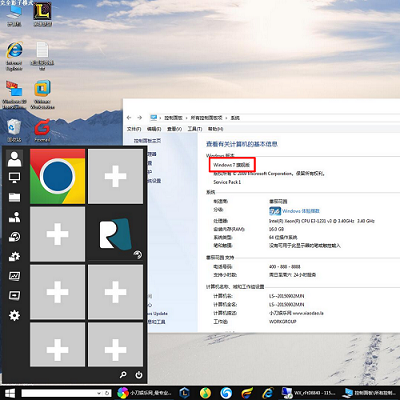Image resolution: width=400 pixels, height=400 pixels.
Task: Open the recent items clock-folder icon in sidebar
Action: pos(14,237)
